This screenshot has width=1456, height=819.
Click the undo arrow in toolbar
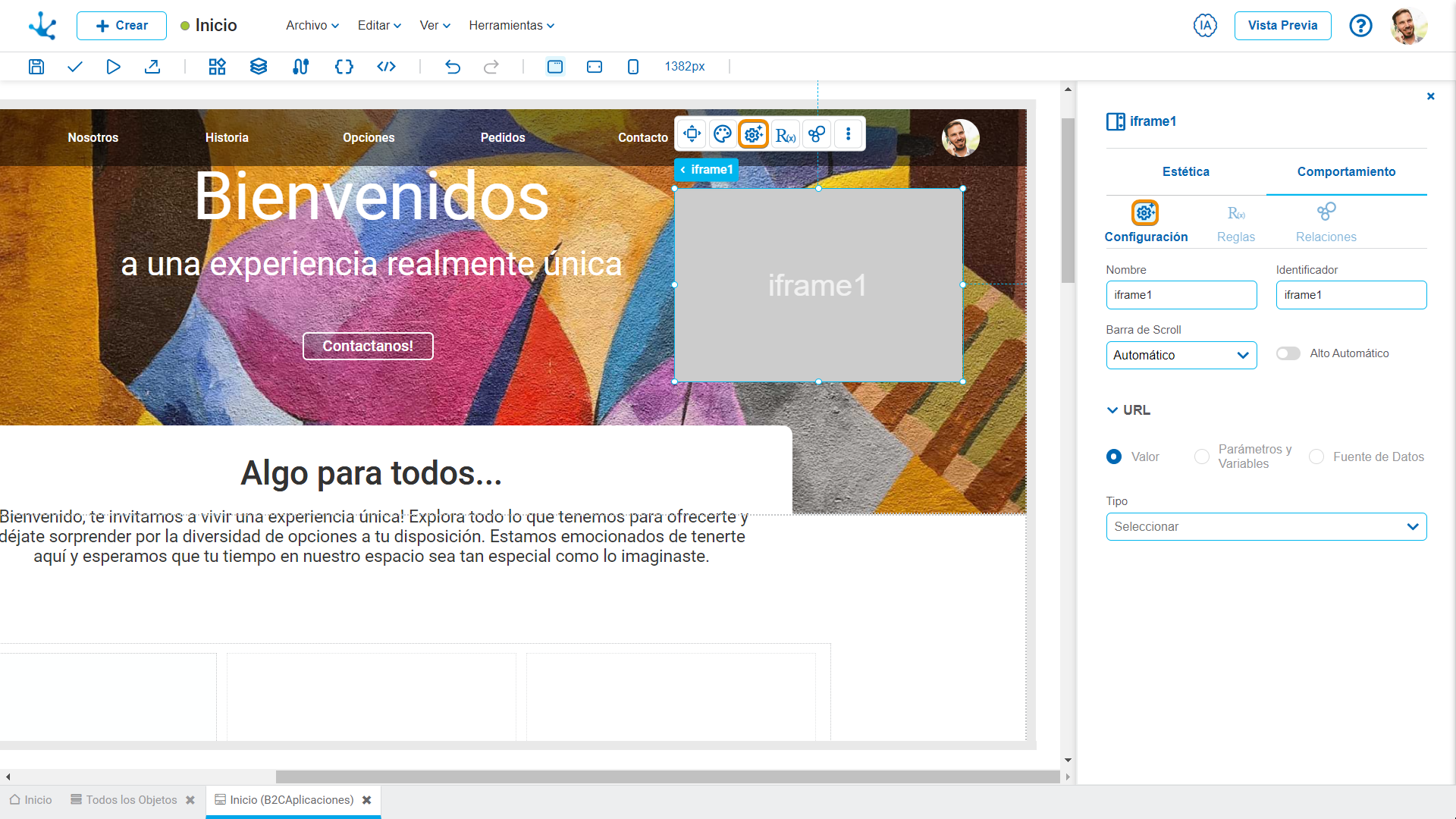[x=452, y=67]
